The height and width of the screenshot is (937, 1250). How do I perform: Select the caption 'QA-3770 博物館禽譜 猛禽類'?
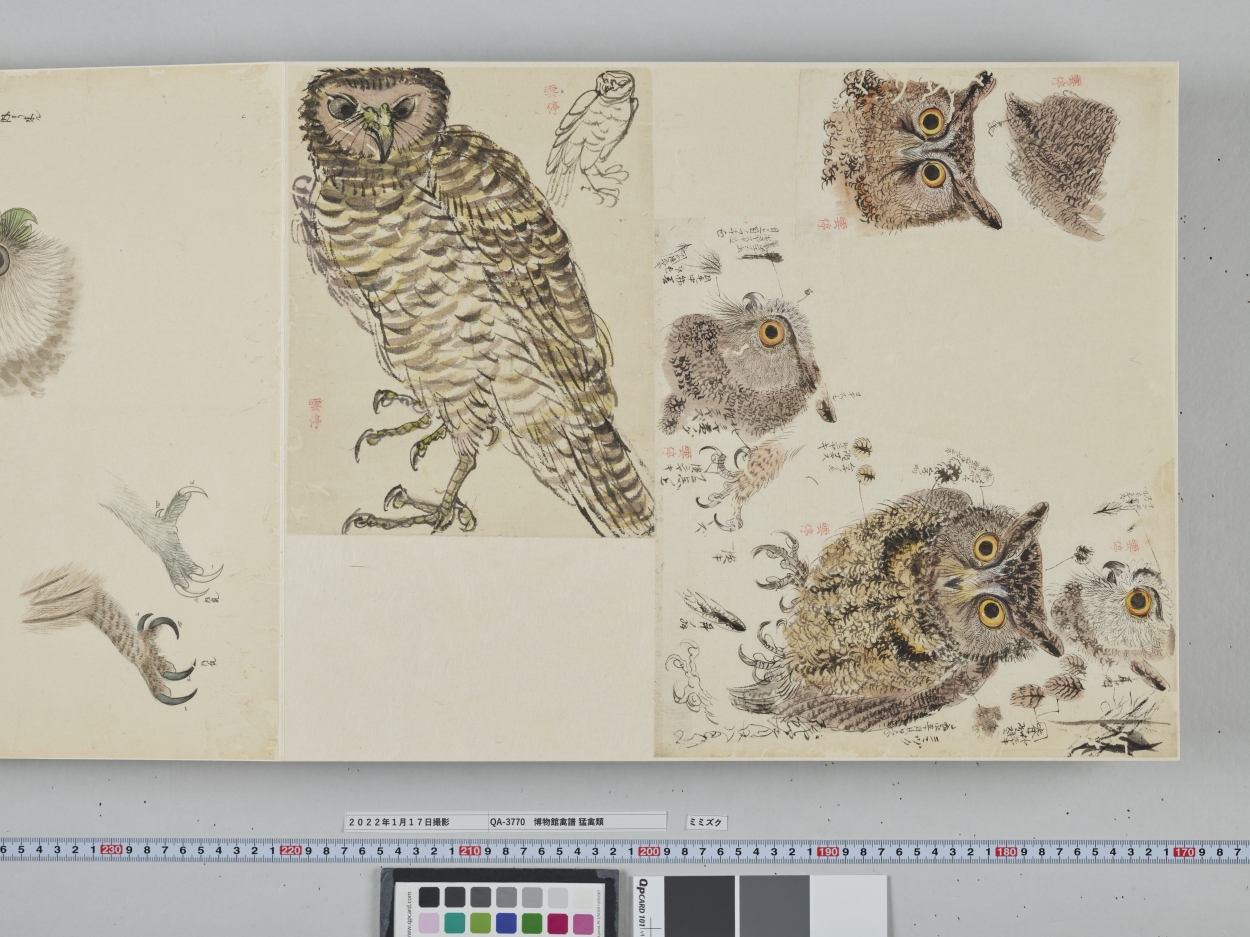546,822
